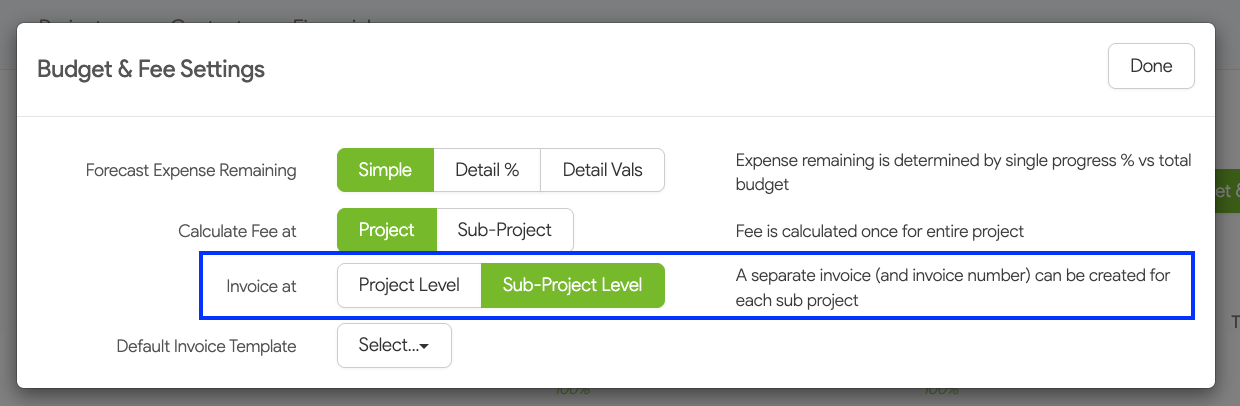Click the Calculate Fee at label

(x=237, y=231)
